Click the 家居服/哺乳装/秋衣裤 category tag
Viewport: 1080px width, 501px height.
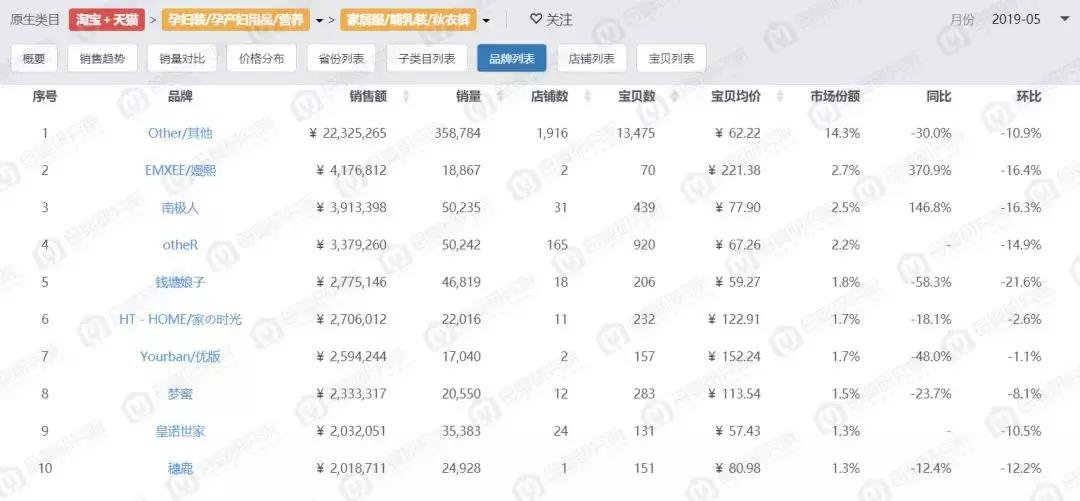click(x=406, y=20)
